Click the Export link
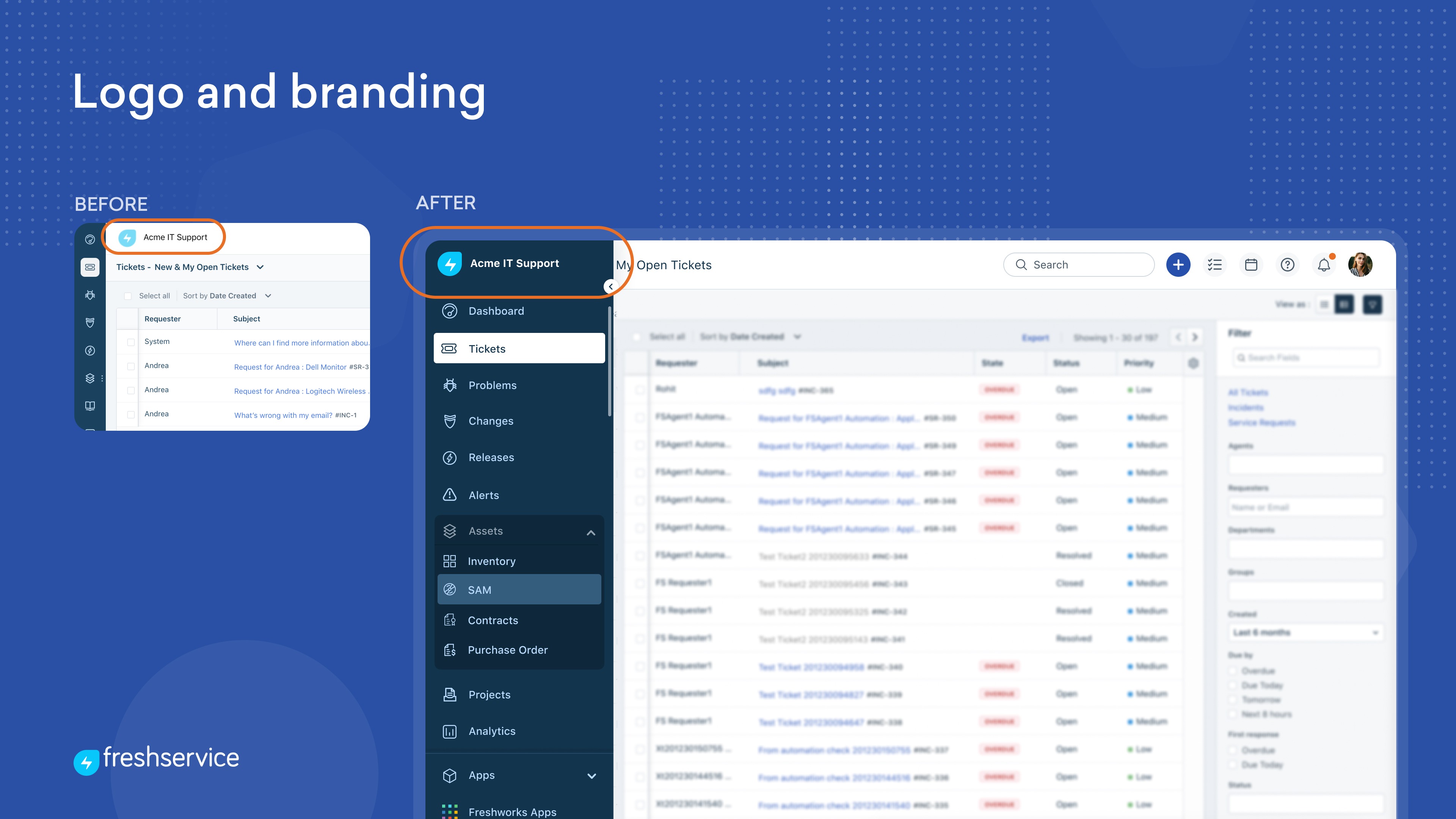 1036,338
